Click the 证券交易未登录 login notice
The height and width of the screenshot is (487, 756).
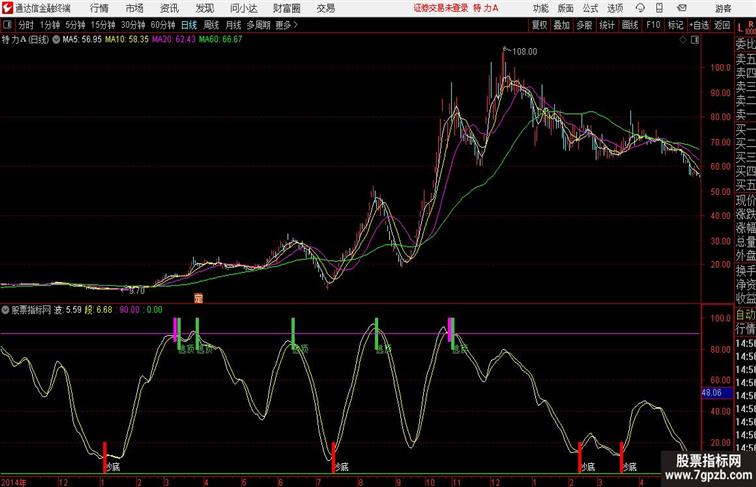coord(441,8)
